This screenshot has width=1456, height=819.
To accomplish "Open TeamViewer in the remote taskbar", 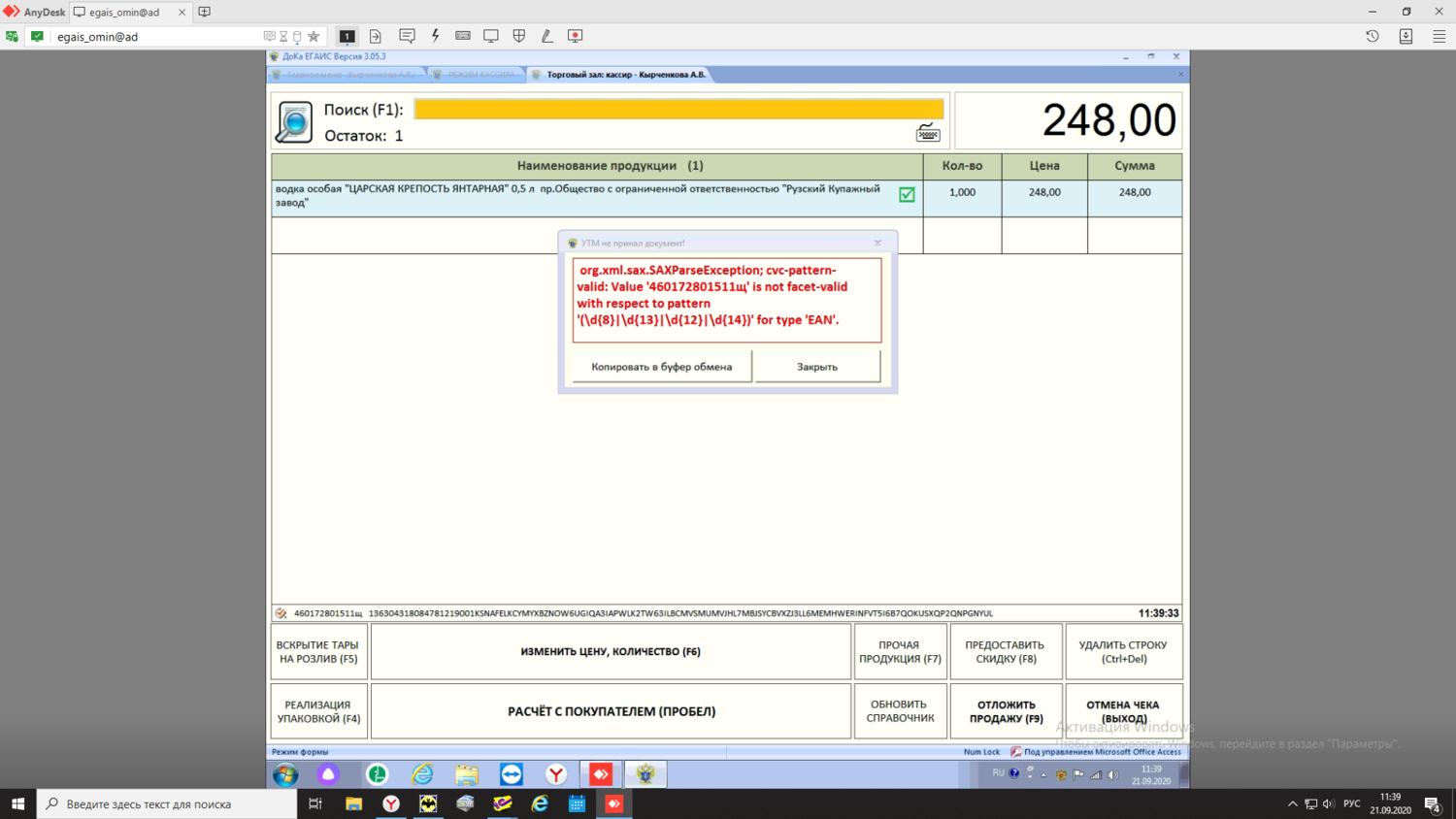I will (x=512, y=774).
